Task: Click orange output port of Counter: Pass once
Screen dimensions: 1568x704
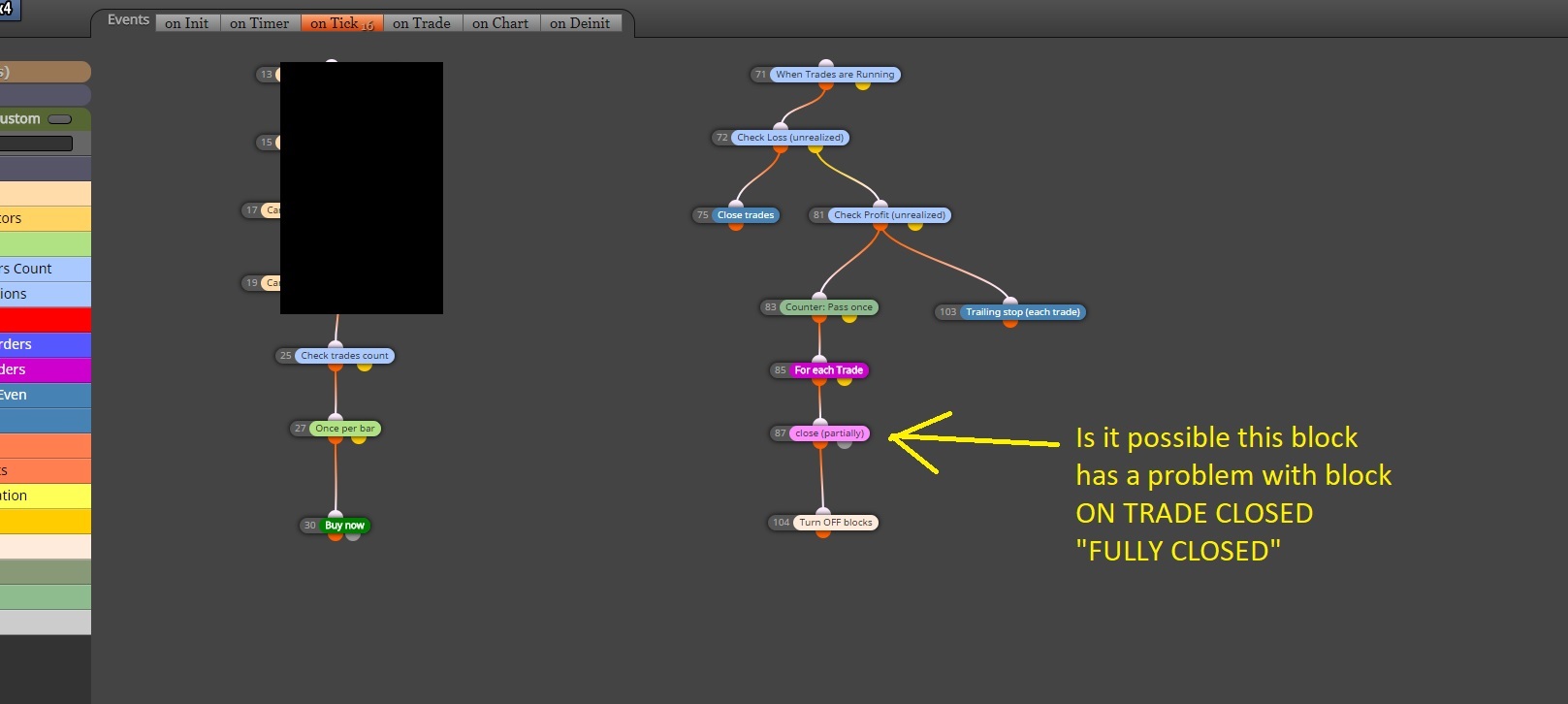Action: 820,317
